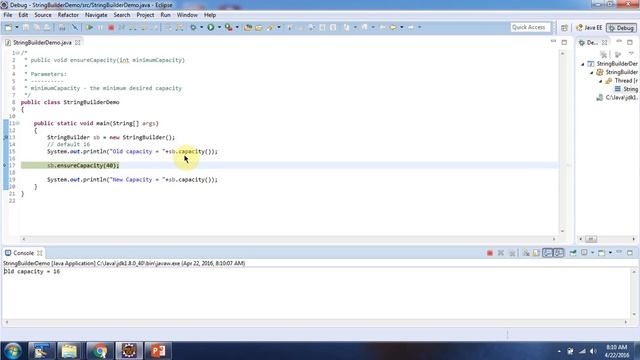This screenshot has width=640, height=360.
Task: Click the Run External Tools icon
Action: (x=229, y=27)
